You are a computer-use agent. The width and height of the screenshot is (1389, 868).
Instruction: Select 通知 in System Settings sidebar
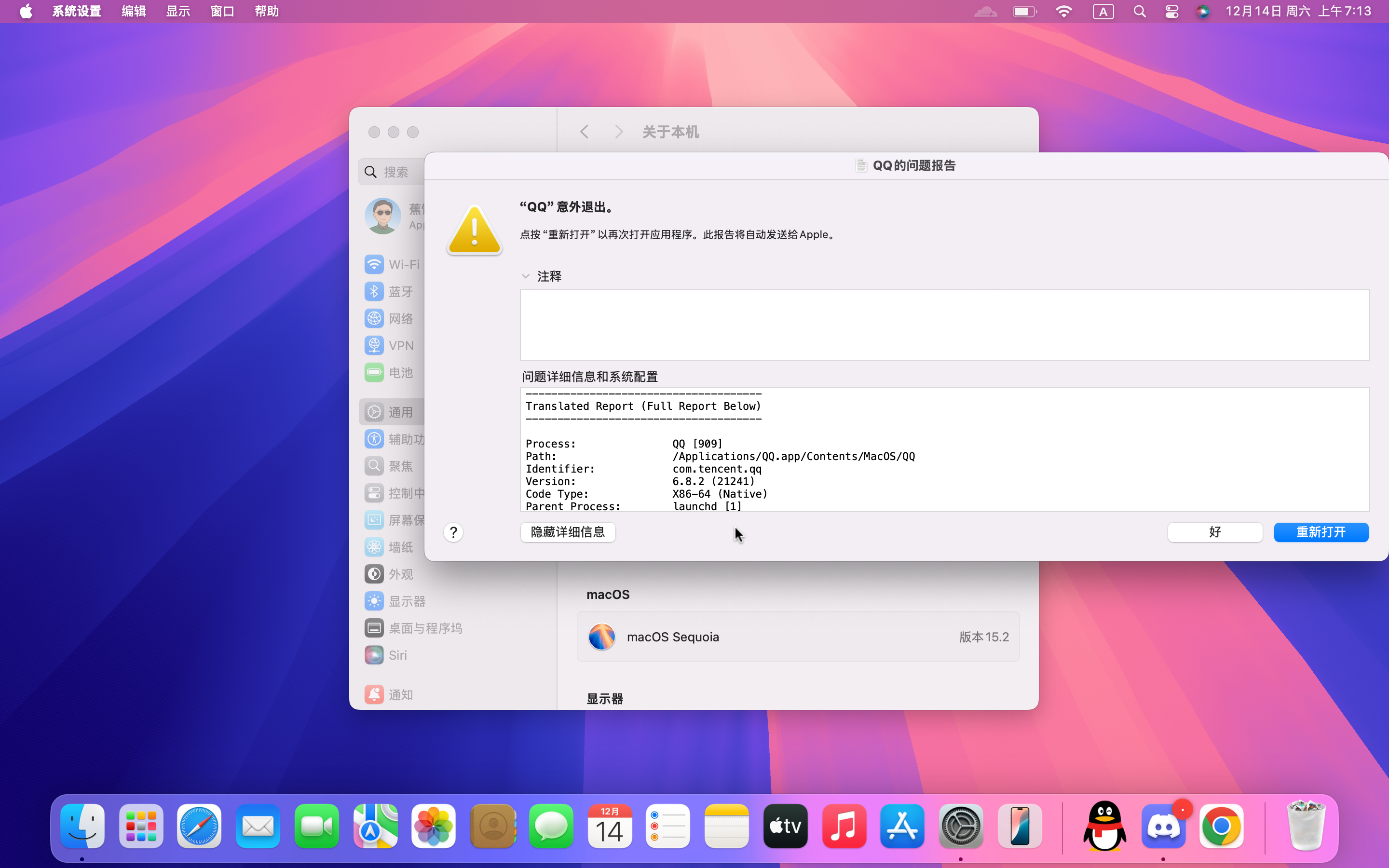click(453, 694)
